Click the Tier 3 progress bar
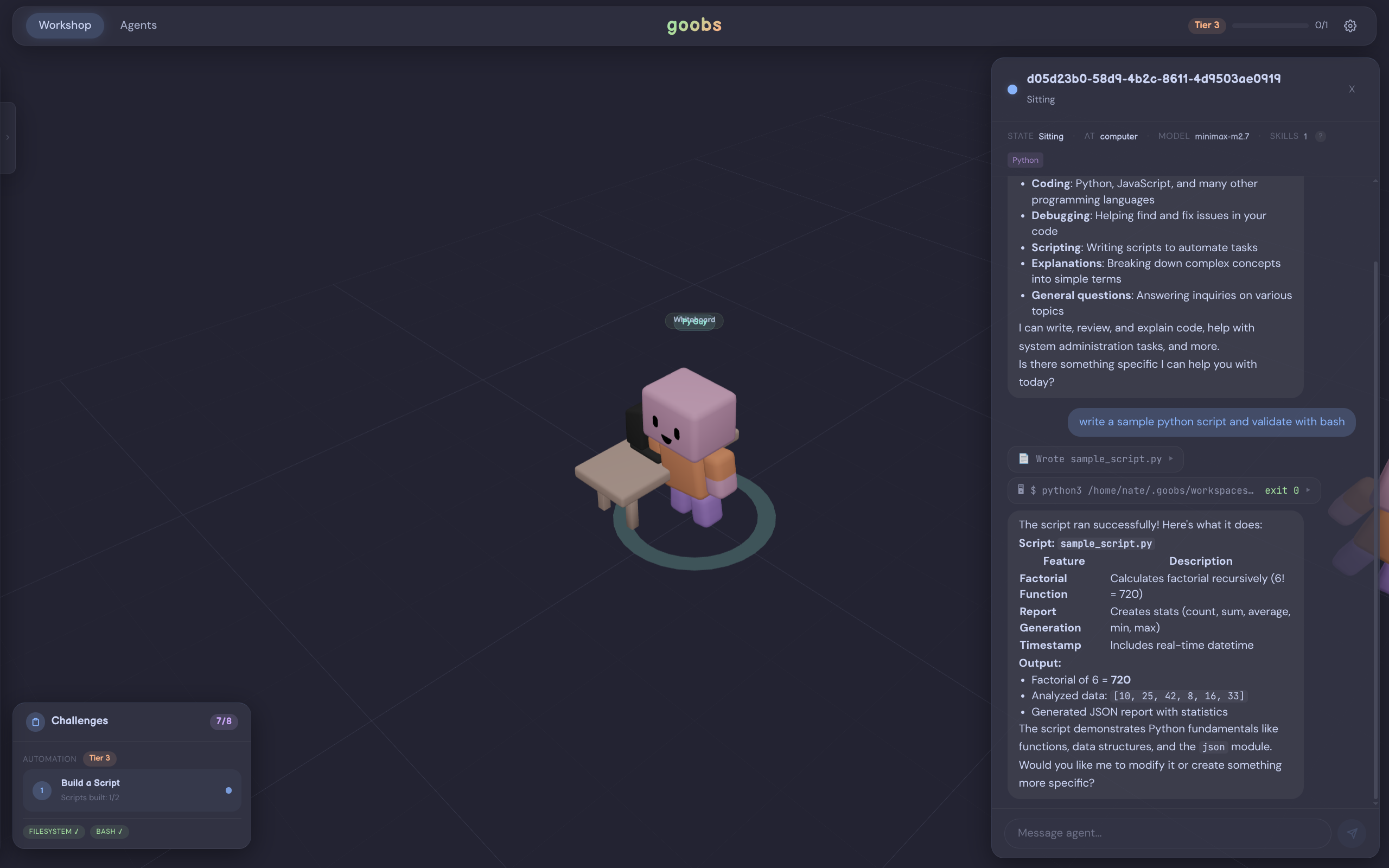The image size is (1389, 868). tap(1270, 25)
